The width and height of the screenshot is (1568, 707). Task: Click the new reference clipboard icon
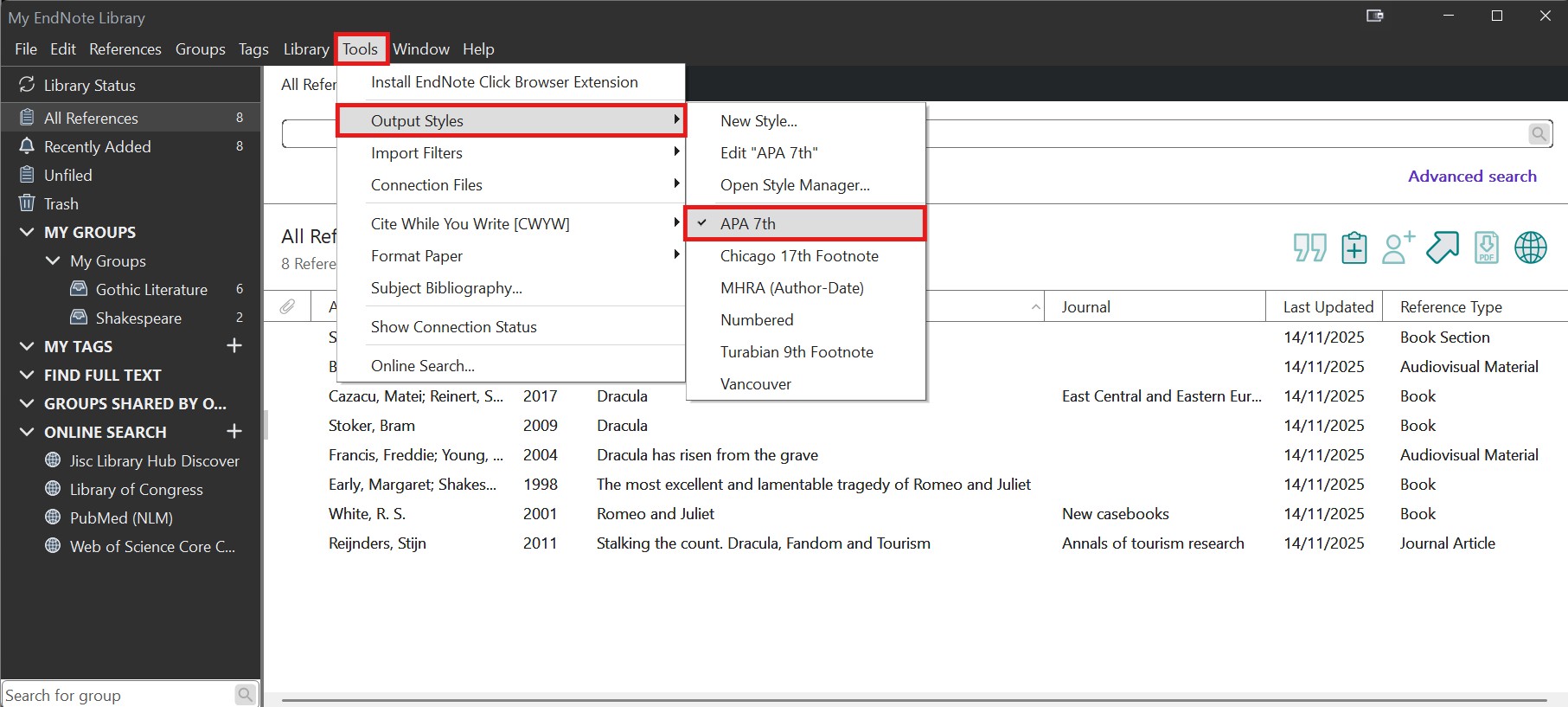(1354, 247)
